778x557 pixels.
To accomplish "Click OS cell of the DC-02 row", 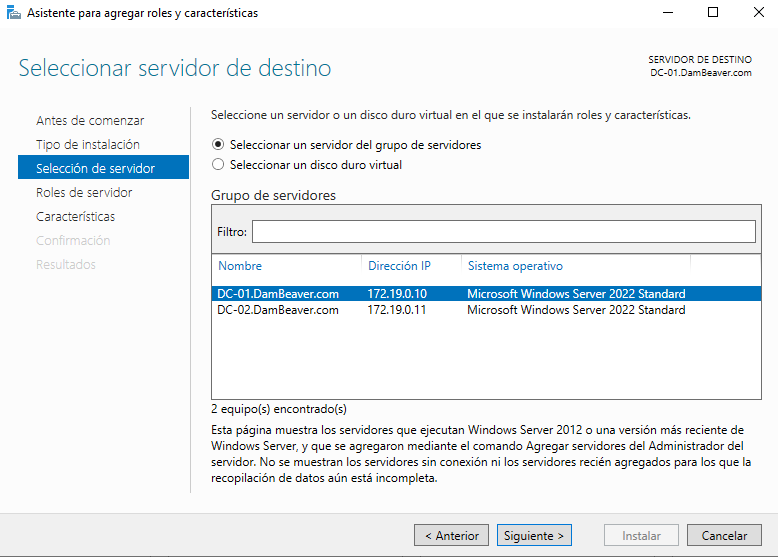I will [576, 310].
